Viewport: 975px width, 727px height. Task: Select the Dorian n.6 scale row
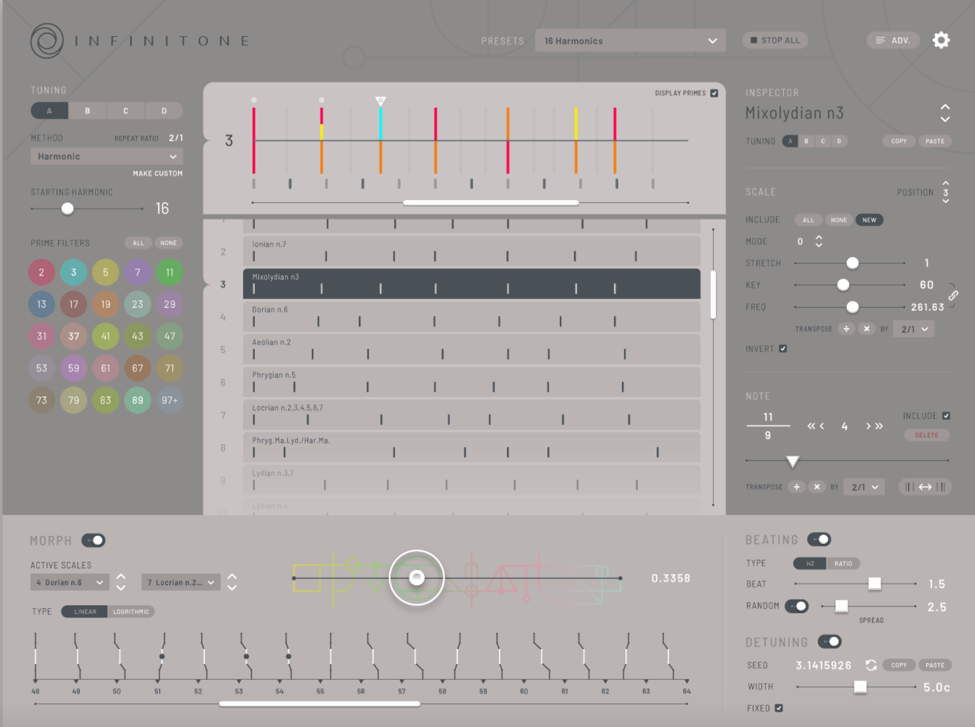click(470, 318)
